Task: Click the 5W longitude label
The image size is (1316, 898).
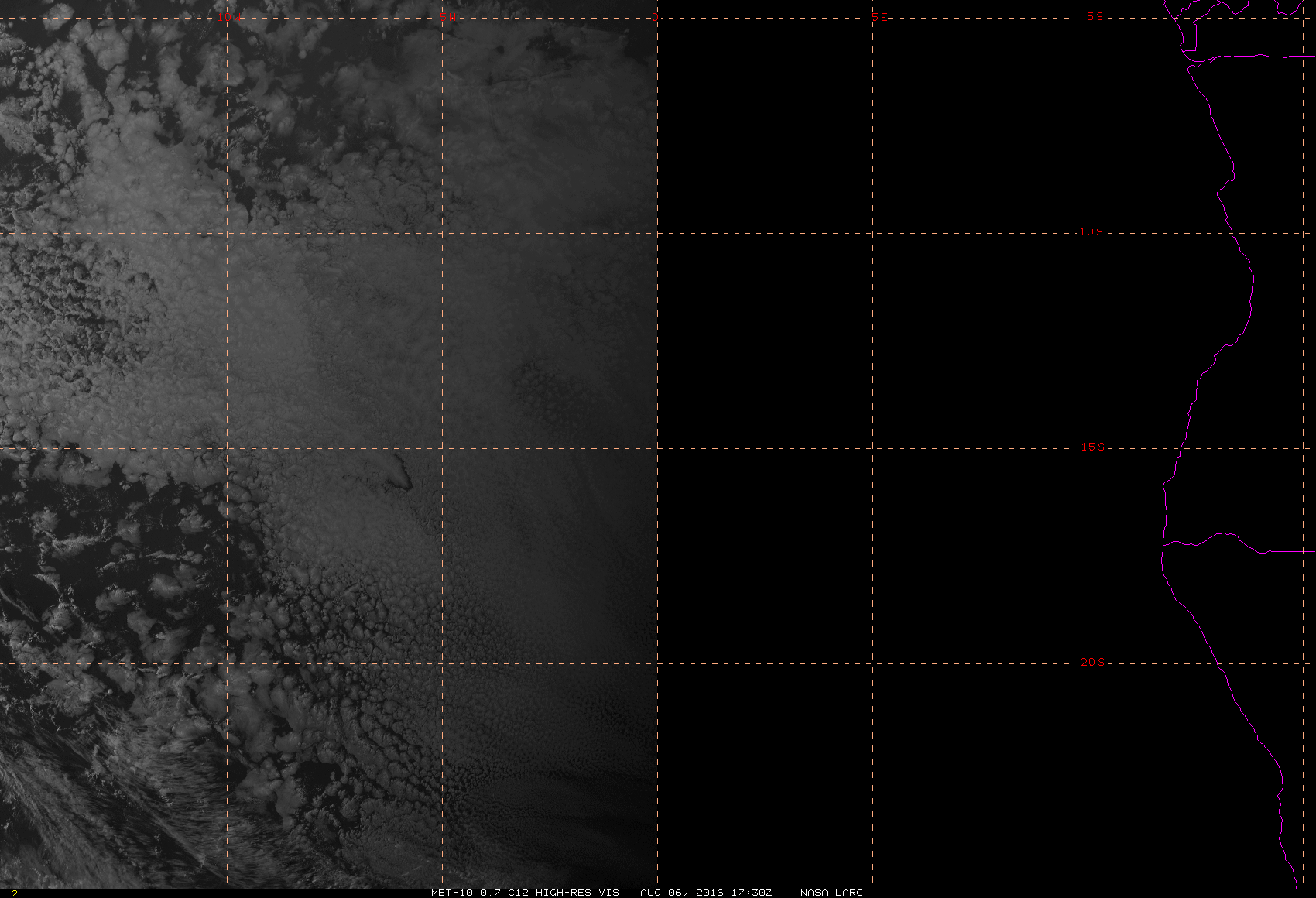Action: pos(446,17)
